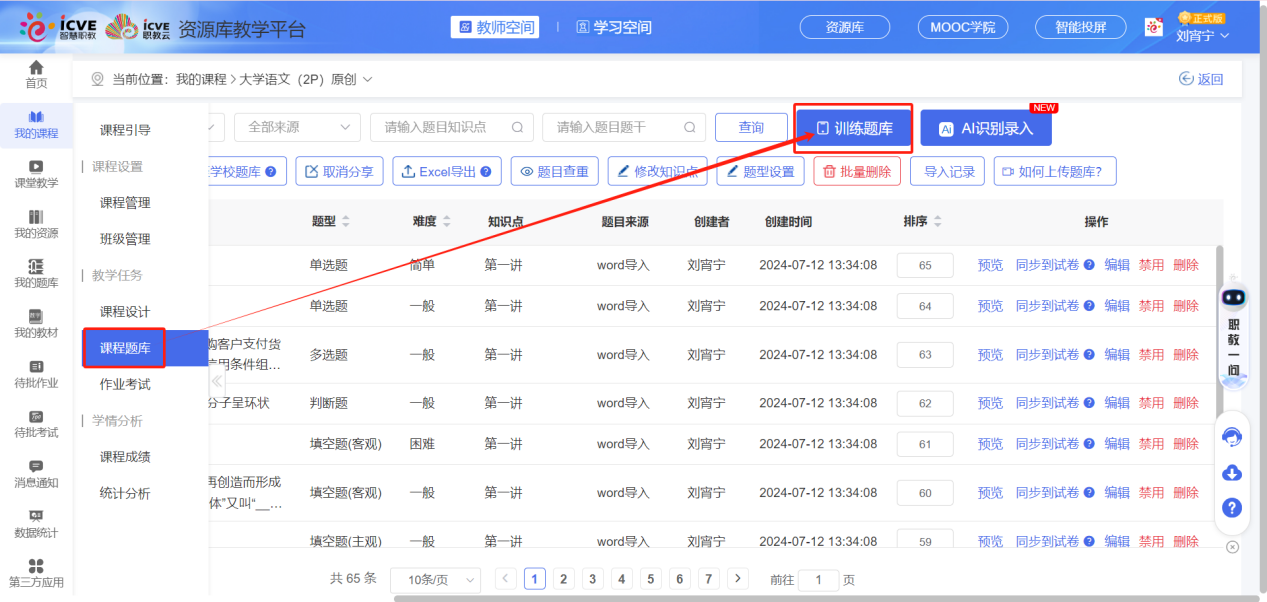Click the download icon in floating sidebar
1267x602 pixels.
pyautogui.click(x=1231, y=472)
